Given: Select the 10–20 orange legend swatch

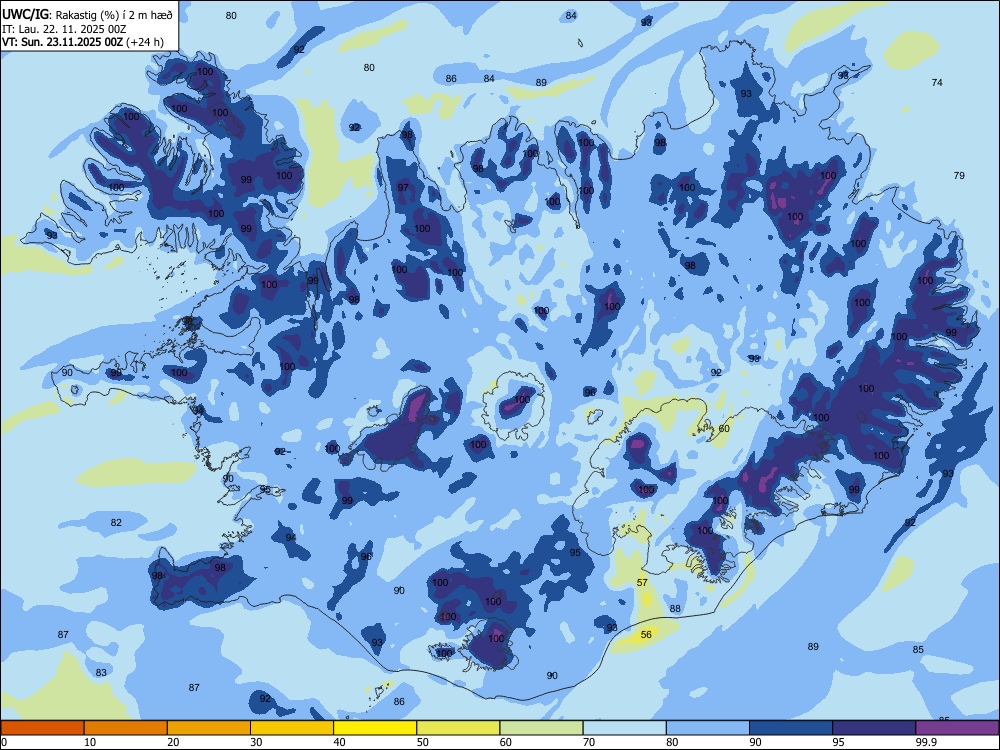Looking at the screenshot, I should [126, 728].
